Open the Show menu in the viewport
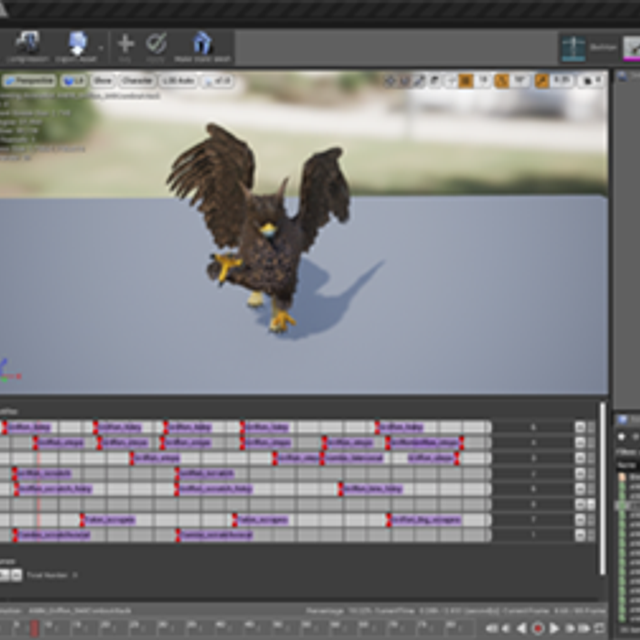This screenshot has width=640, height=640. 103,81
